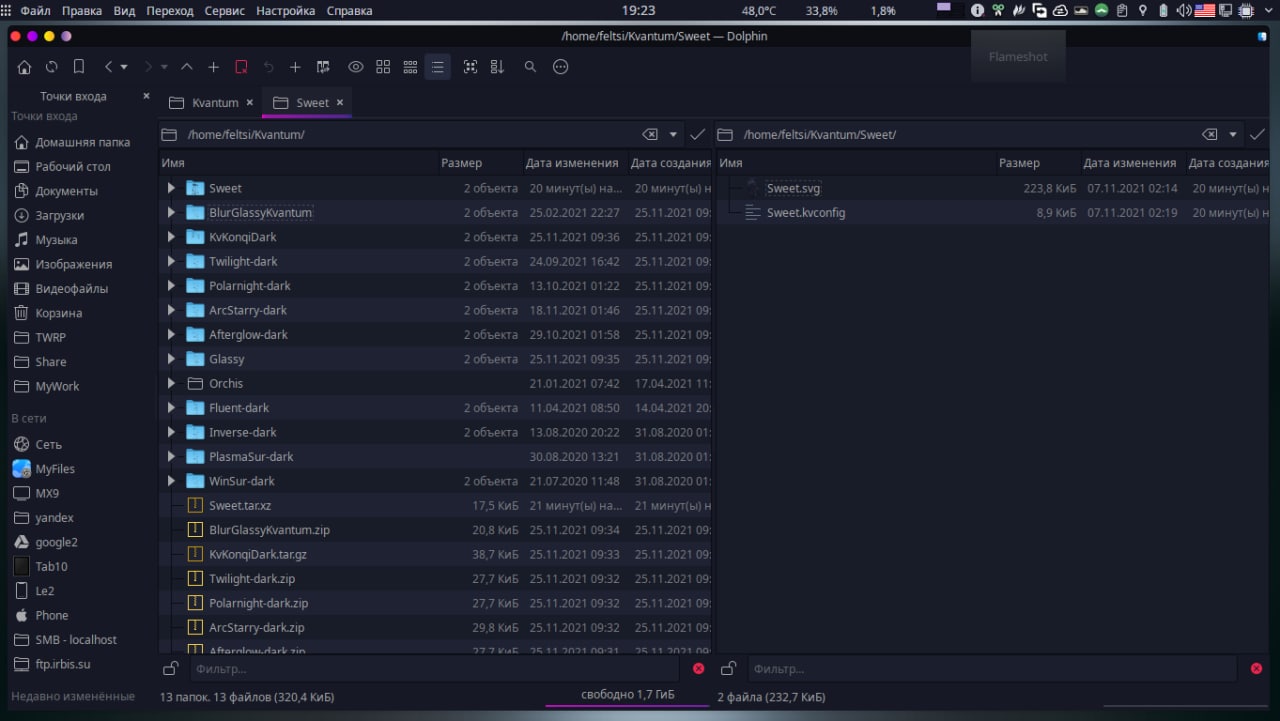This screenshot has height=721, width=1280.
Task: Click the Sweet.kvconfig file icon
Action: [x=753, y=213]
